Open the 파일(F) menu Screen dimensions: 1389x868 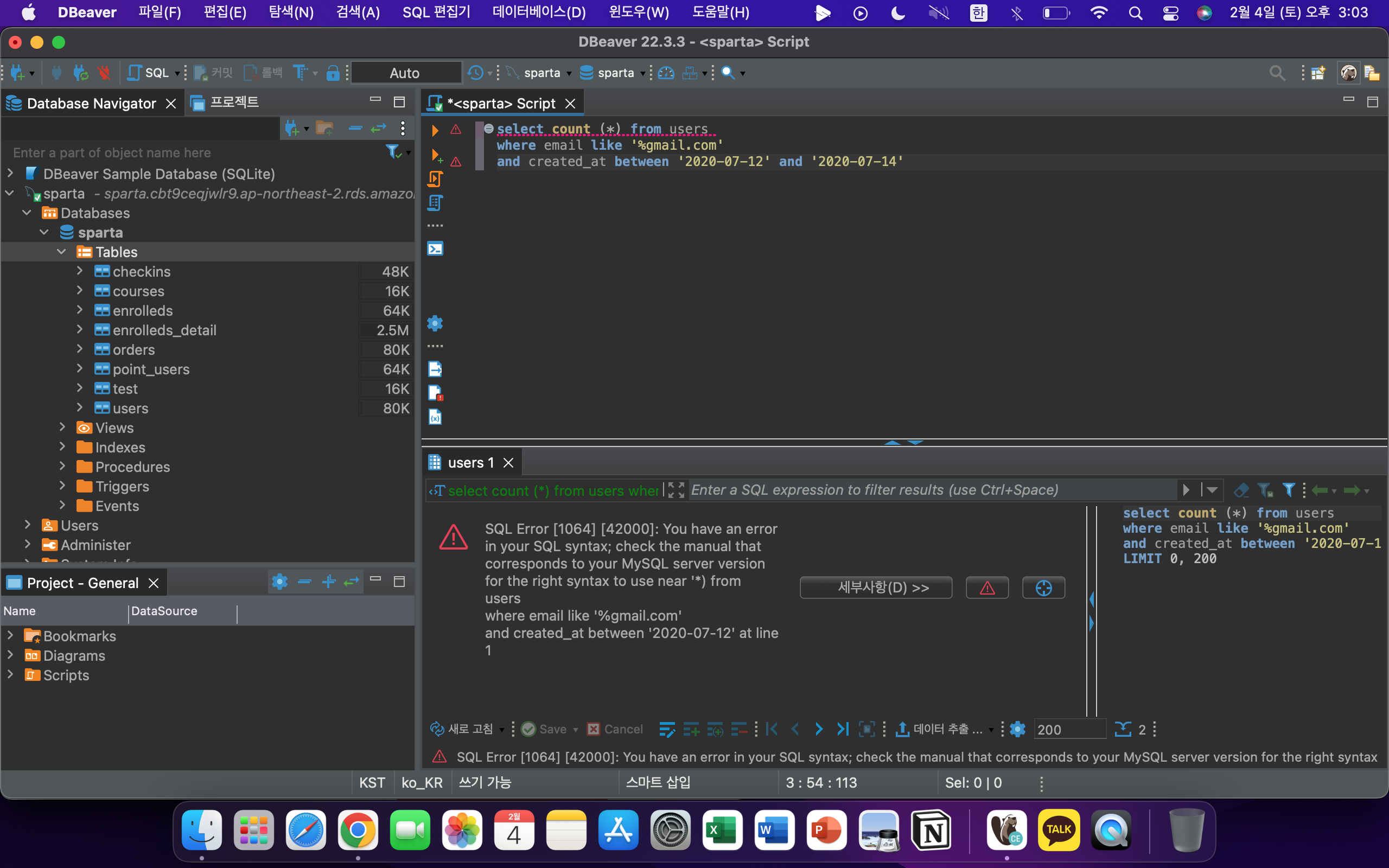(x=160, y=12)
